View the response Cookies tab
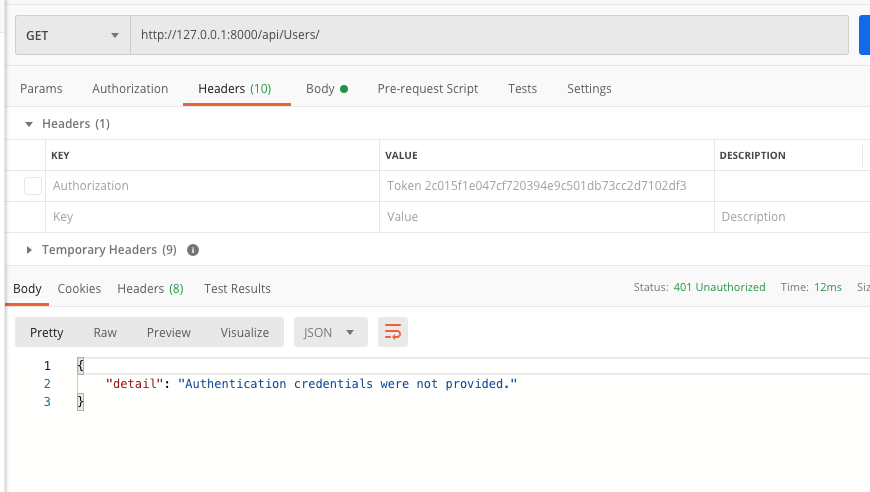 click(79, 288)
